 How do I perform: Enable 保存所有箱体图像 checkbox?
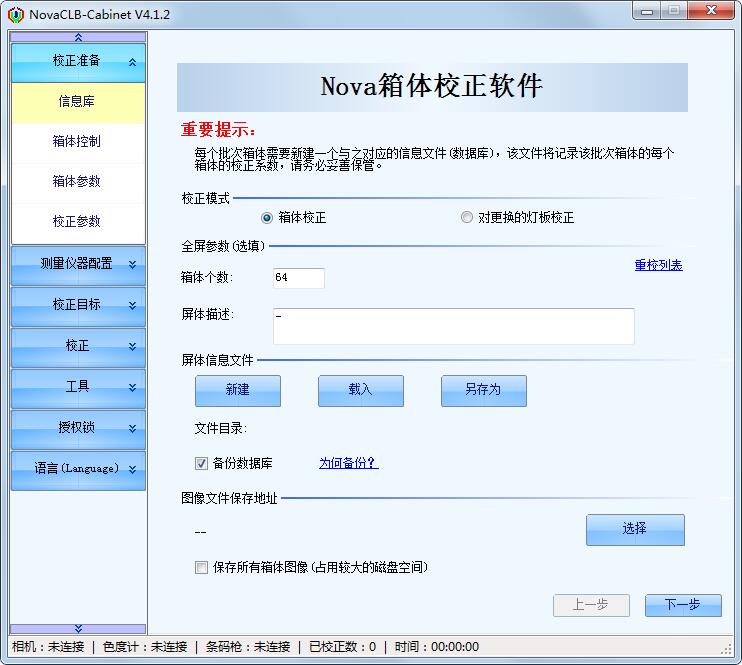pyautogui.click(x=202, y=567)
